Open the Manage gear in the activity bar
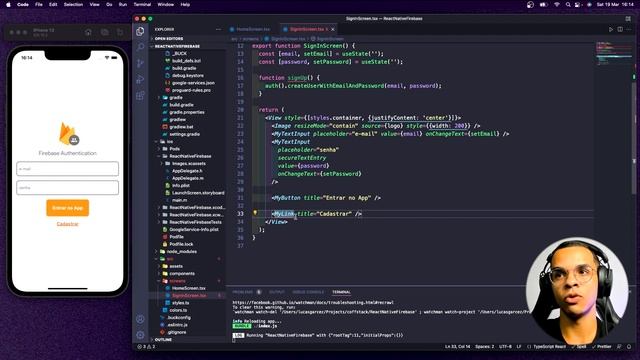The image size is (640, 360). click(140, 335)
